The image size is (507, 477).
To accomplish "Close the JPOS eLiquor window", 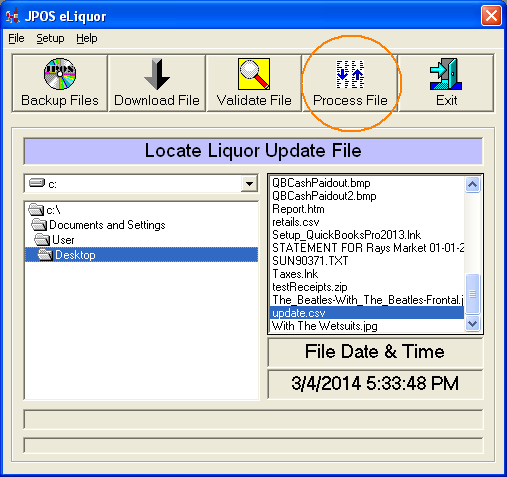I will (x=491, y=15).
